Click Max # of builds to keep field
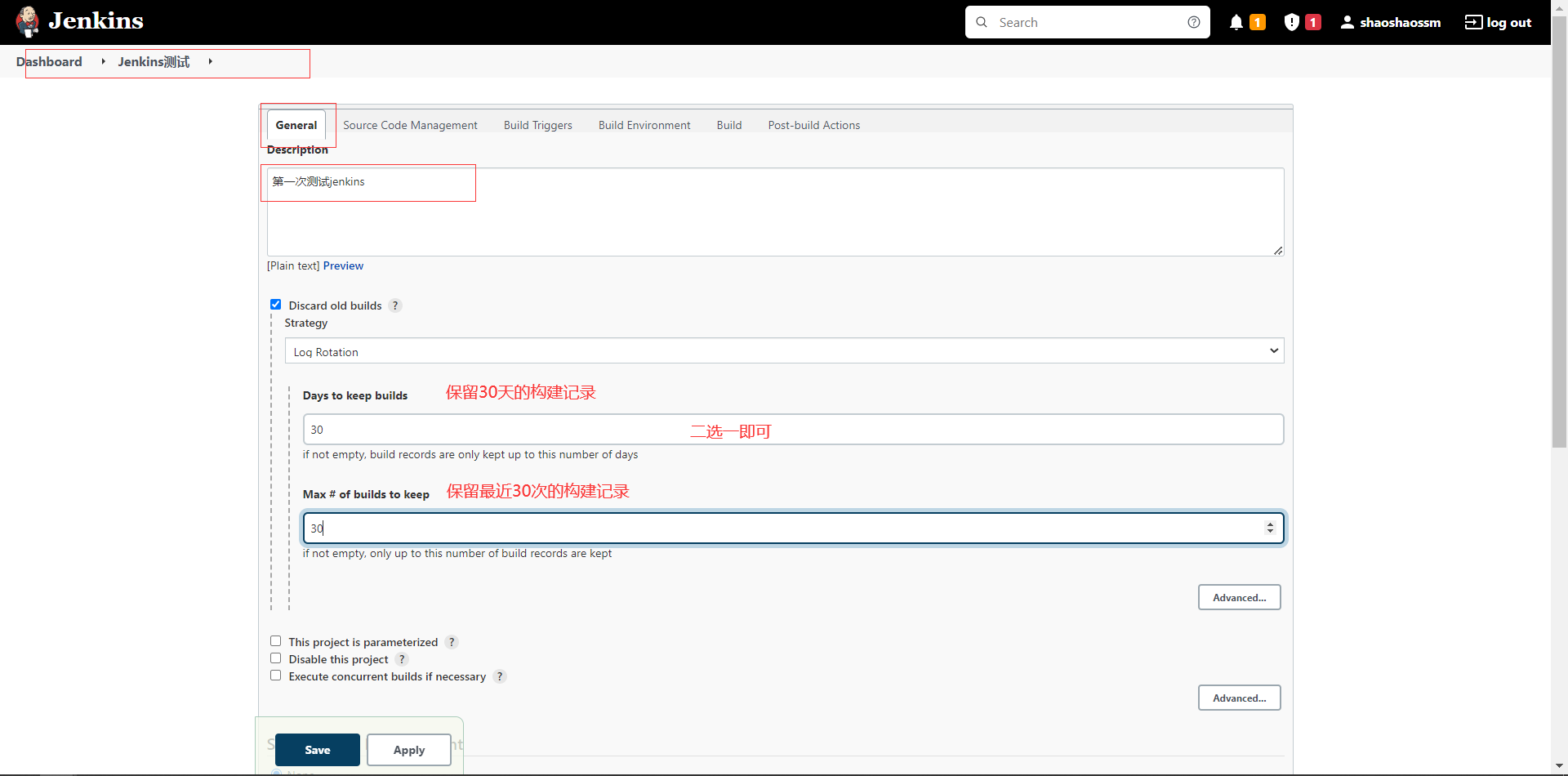The width and height of the screenshot is (1568, 776). 793,528
